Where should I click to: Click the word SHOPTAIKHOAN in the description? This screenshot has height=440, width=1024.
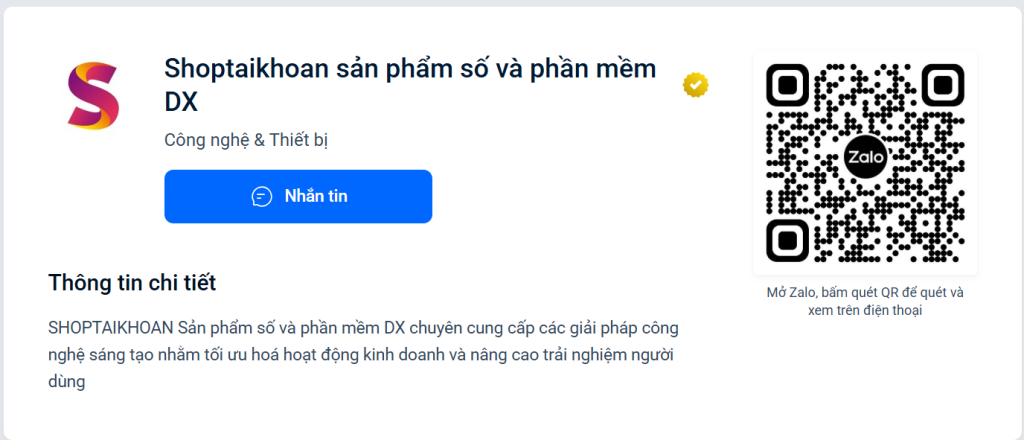110,327
